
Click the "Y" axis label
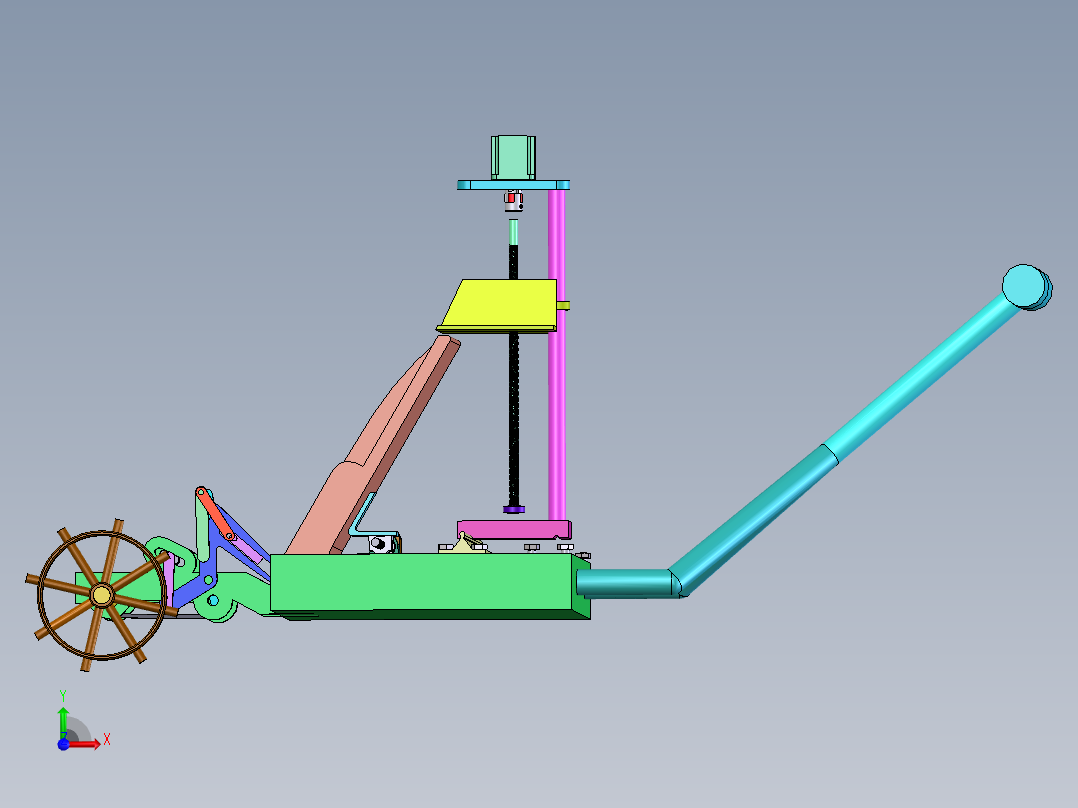pyautogui.click(x=63, y=696)
